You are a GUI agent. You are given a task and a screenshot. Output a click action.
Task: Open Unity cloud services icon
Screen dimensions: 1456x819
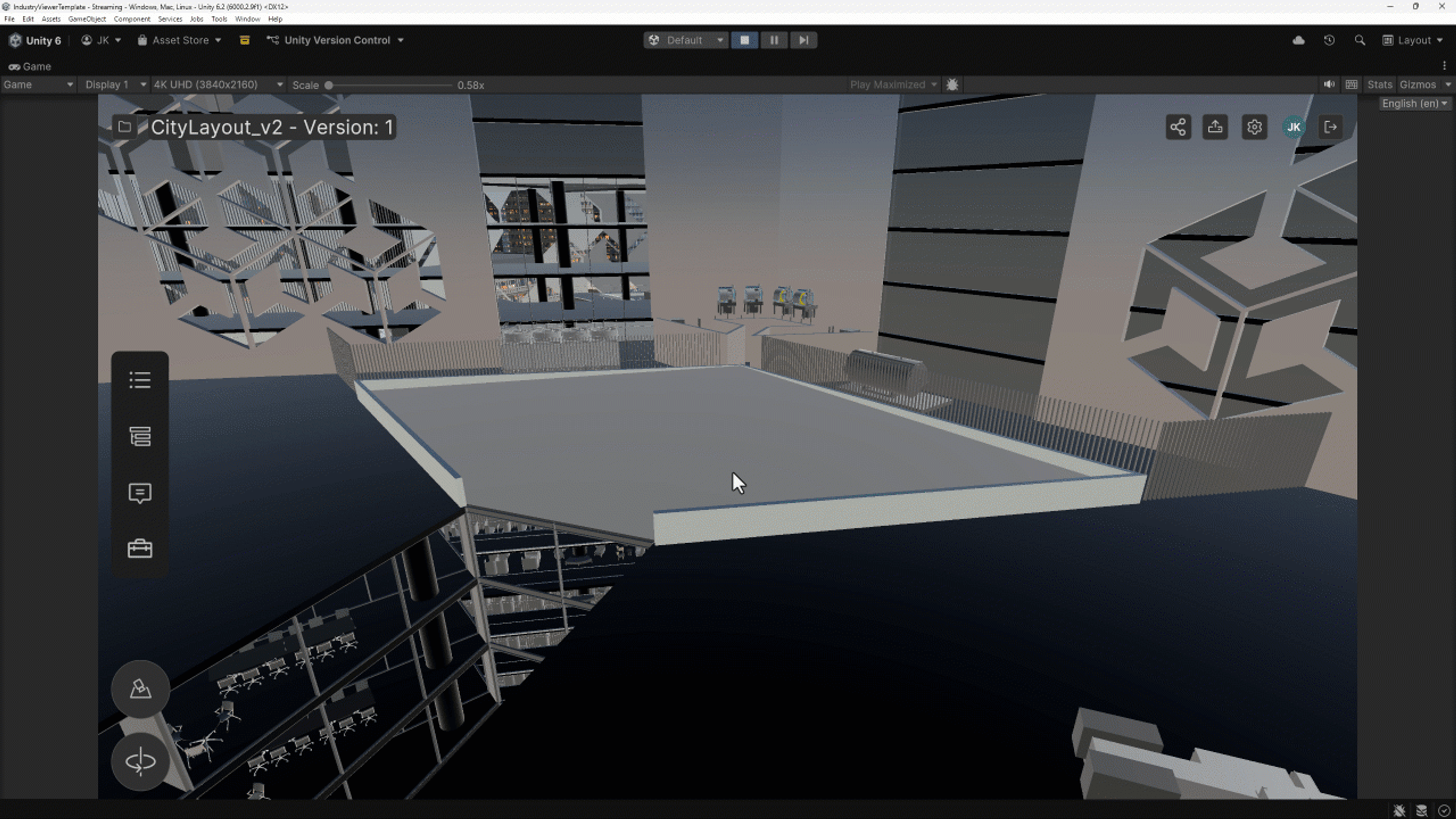[x=1298, y=40]
